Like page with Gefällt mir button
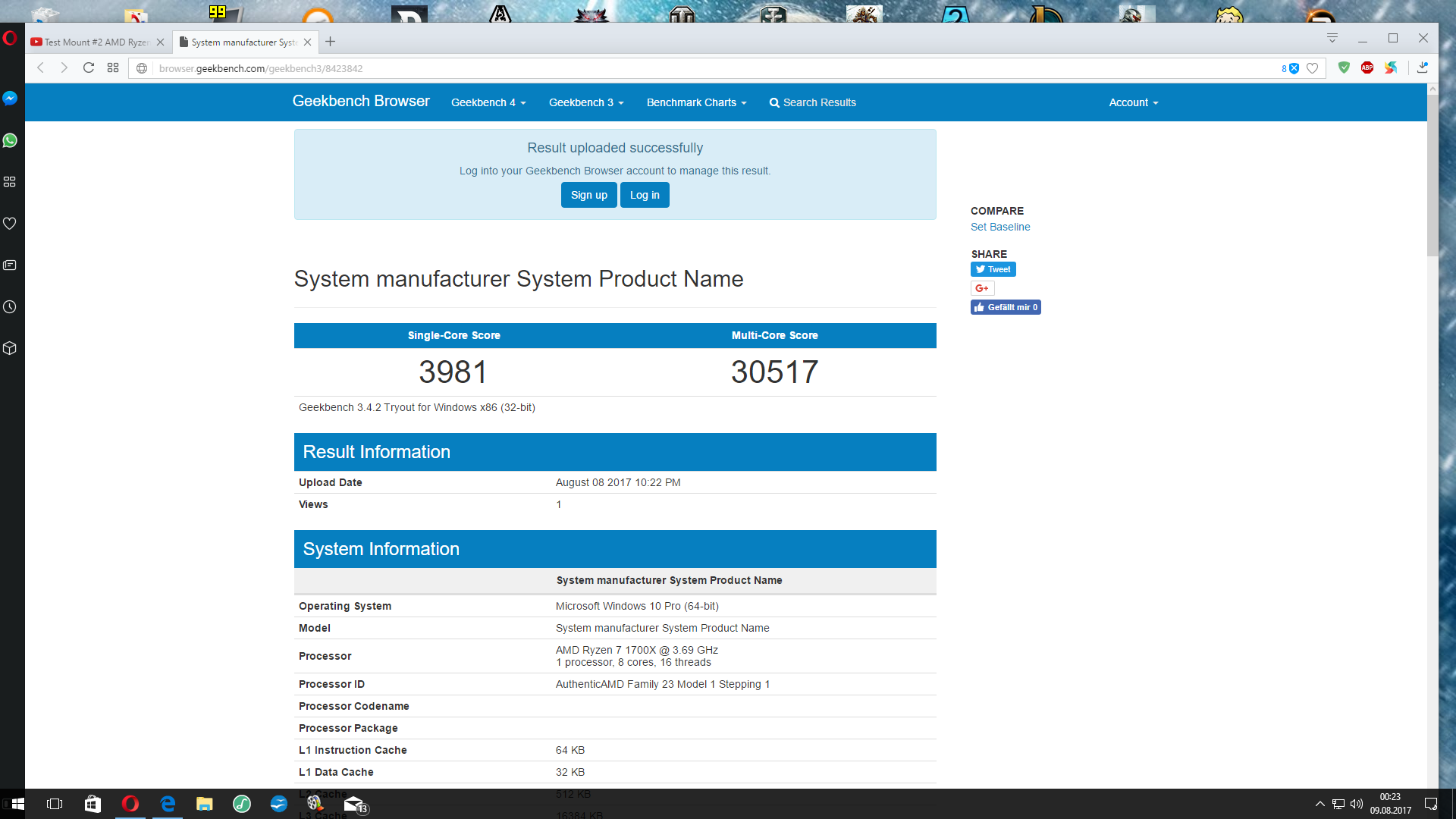Viewport: 1456px width, 819px height. pyautogui.click(x=1006, y=307)
